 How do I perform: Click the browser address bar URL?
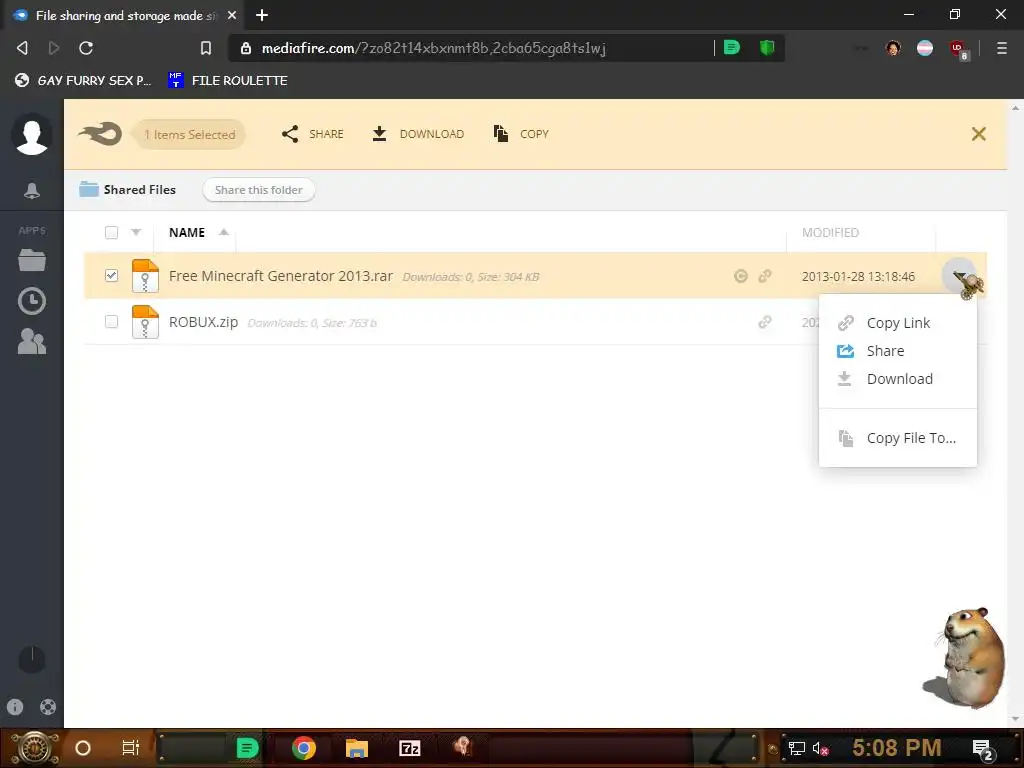[x=434, y=48]
